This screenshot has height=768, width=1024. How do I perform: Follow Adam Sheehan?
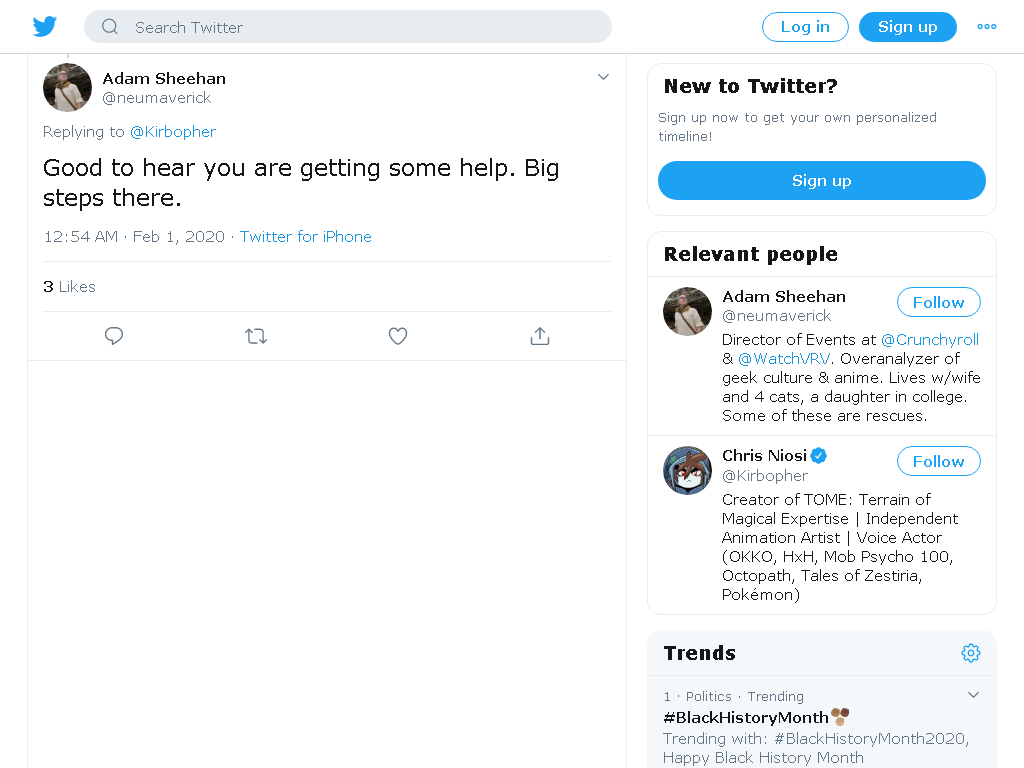pyautogui.click(x=938, y=302)
